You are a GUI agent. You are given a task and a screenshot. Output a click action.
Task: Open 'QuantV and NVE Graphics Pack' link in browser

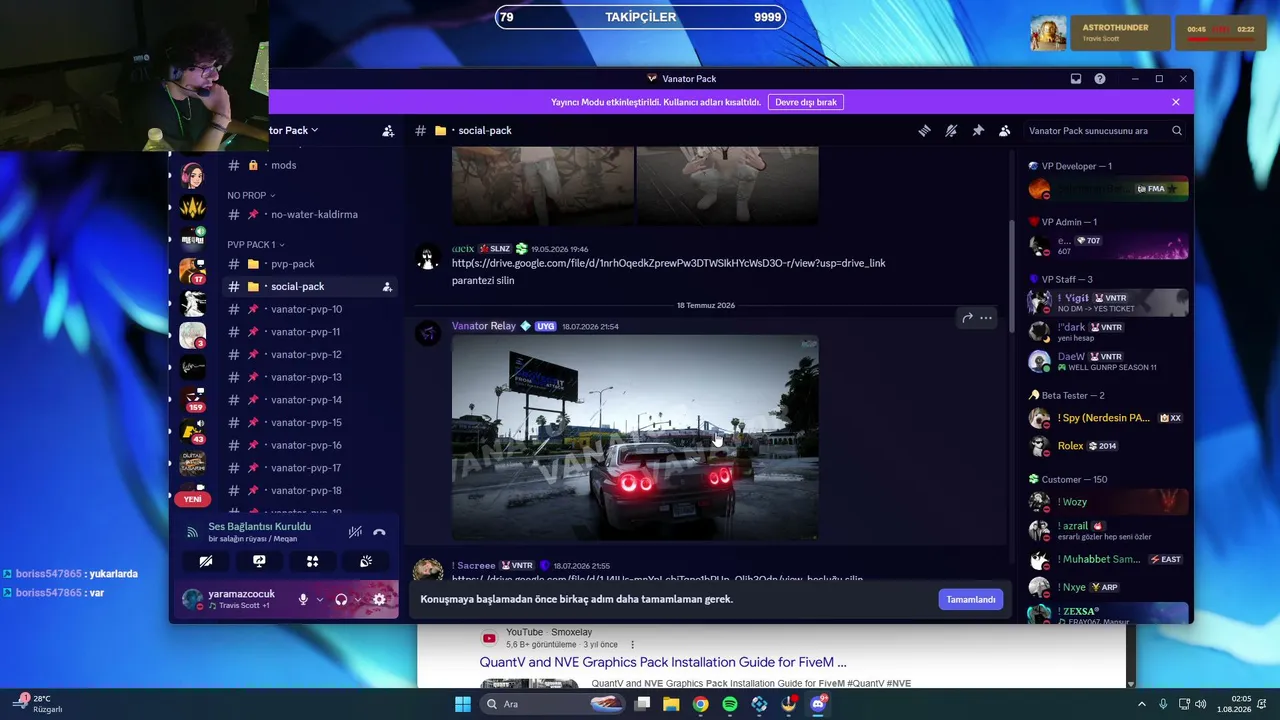[663, 662]
